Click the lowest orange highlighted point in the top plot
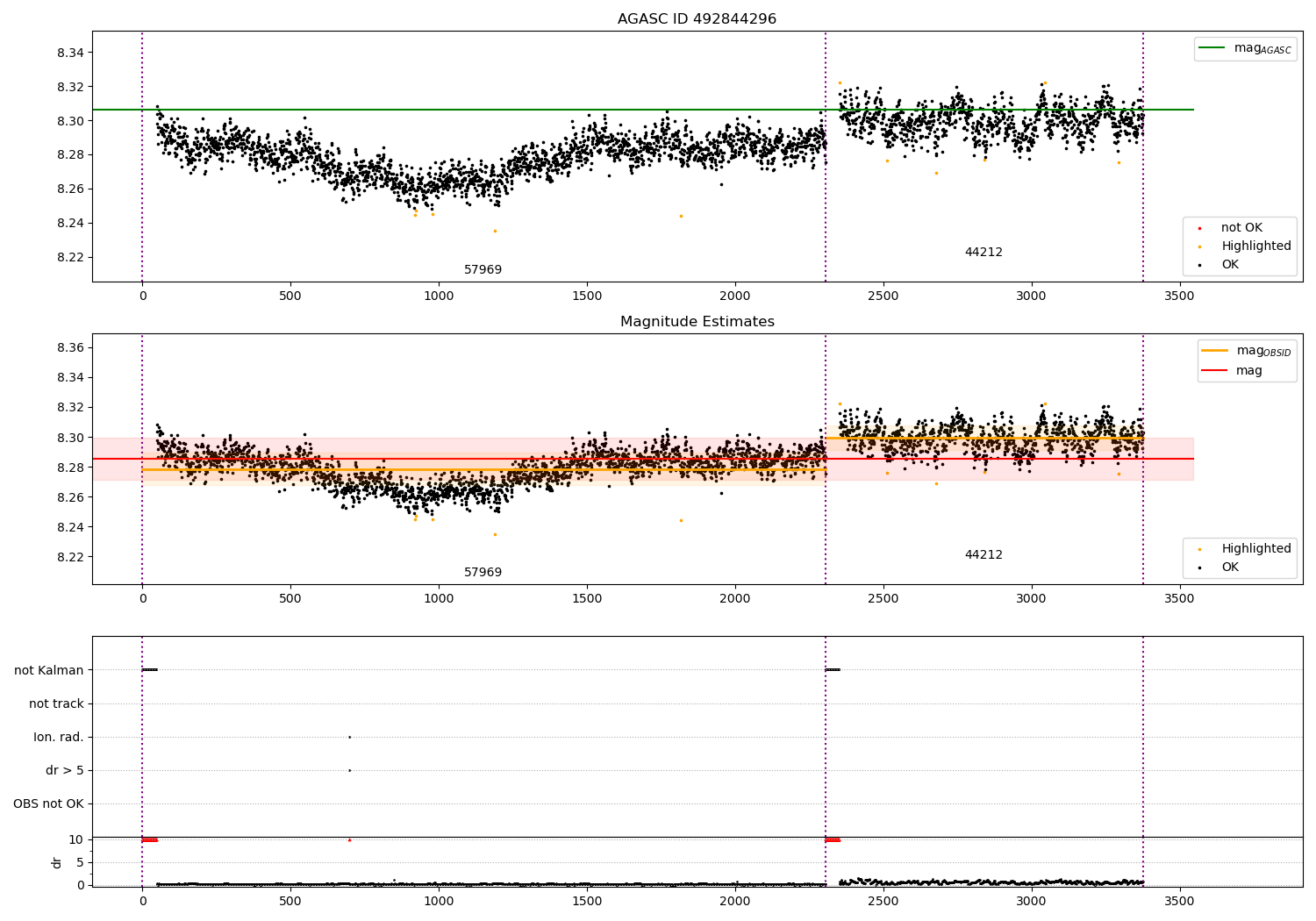 (495, 231)
